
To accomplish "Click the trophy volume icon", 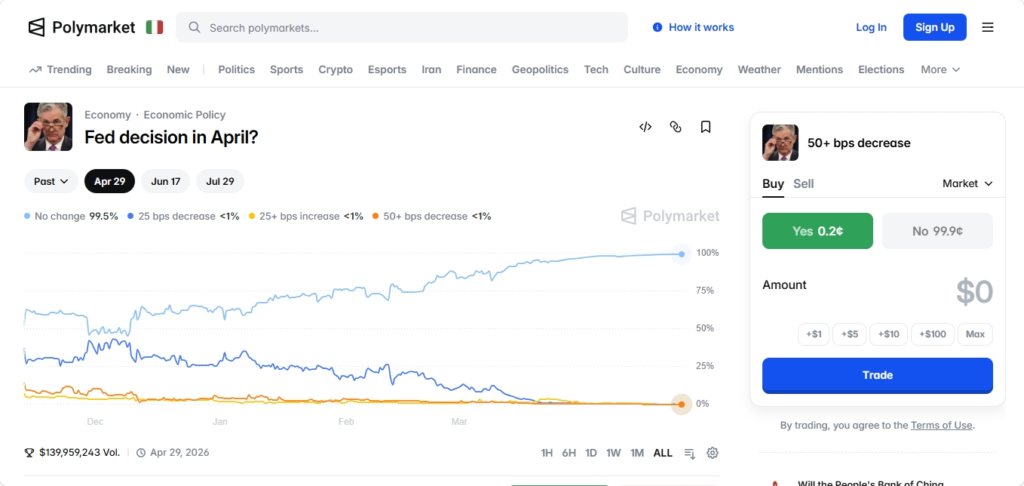I will tap(29, 452).
